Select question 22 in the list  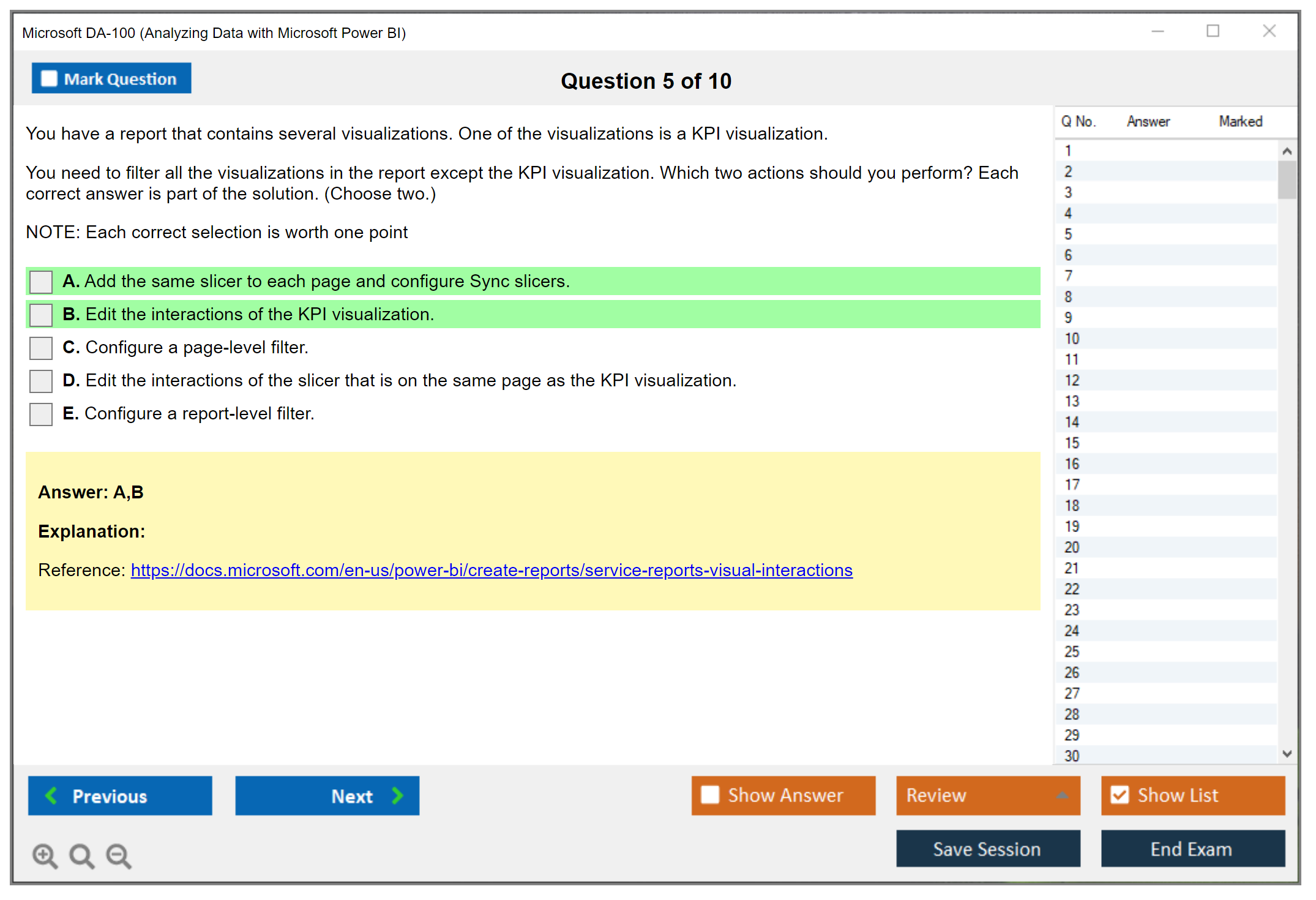1072,589
